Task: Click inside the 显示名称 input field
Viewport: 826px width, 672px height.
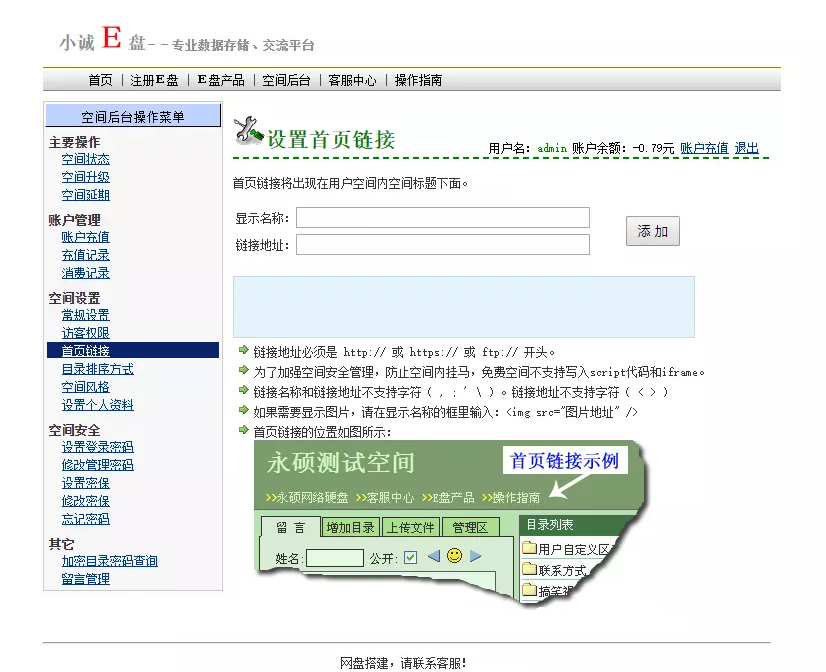Action: (x=440, y=217)
